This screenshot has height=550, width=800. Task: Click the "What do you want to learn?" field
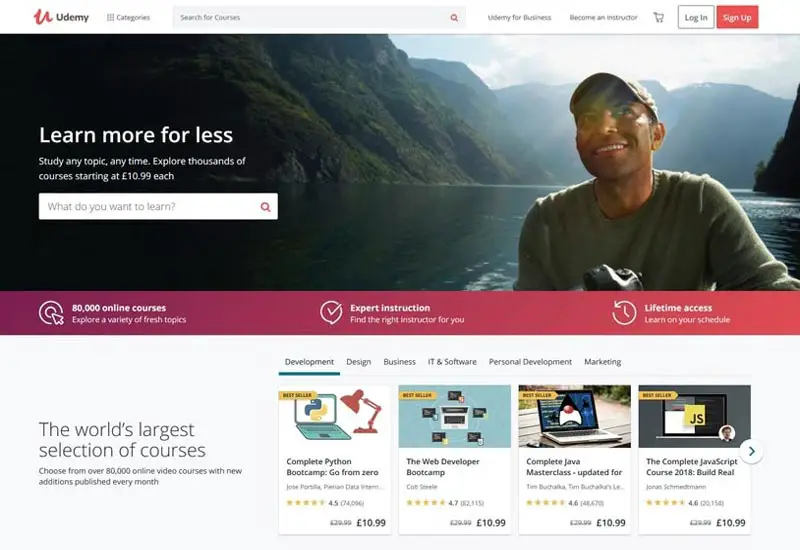tap(158, 207)
